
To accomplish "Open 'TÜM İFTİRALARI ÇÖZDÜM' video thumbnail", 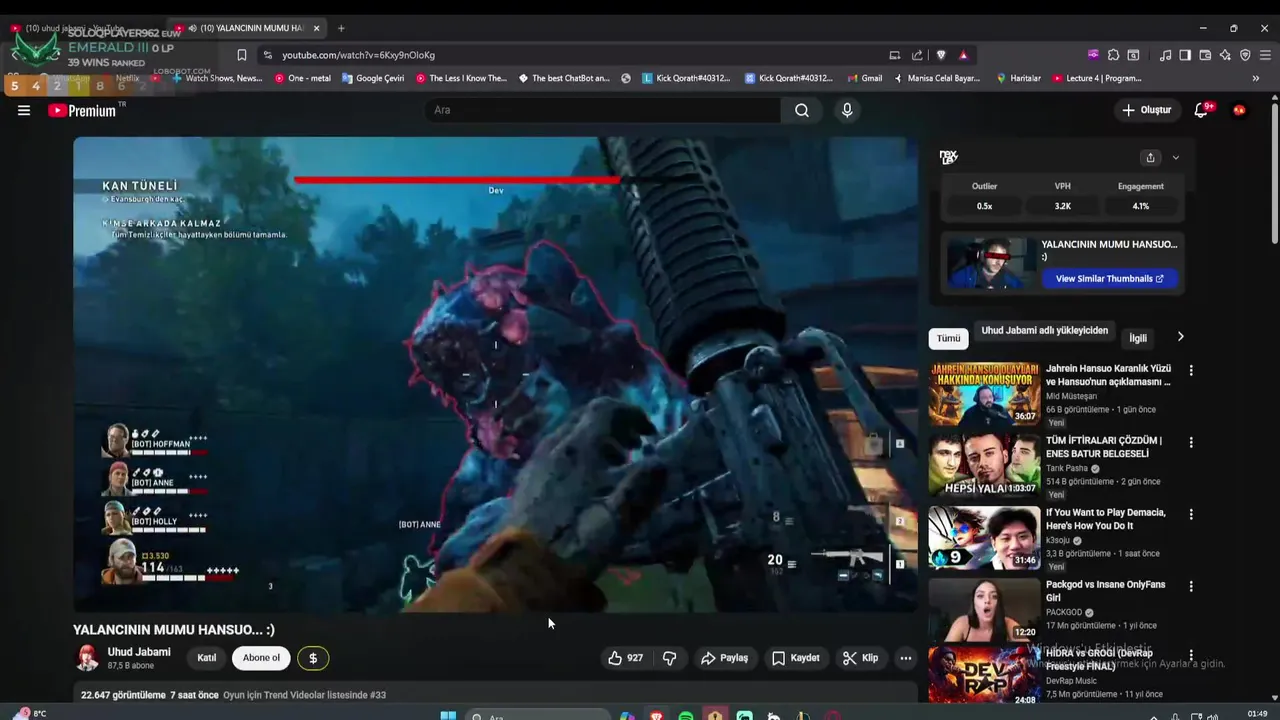I will click(x=984, y=466).
